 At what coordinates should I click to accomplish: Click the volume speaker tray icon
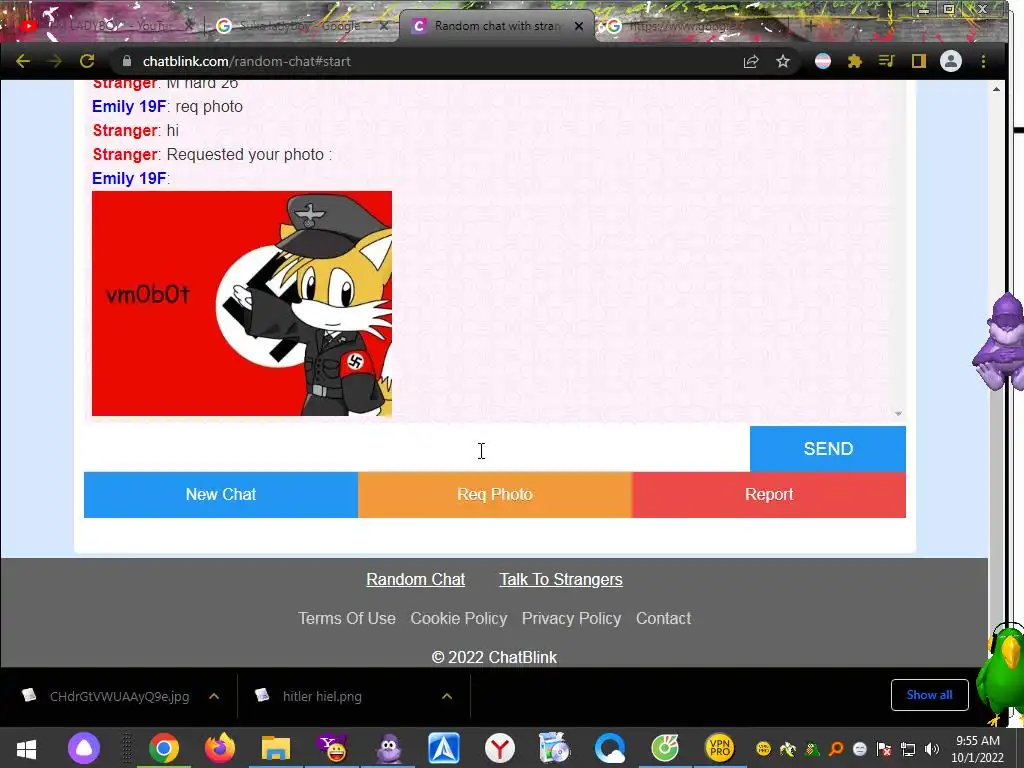point(932,749)
